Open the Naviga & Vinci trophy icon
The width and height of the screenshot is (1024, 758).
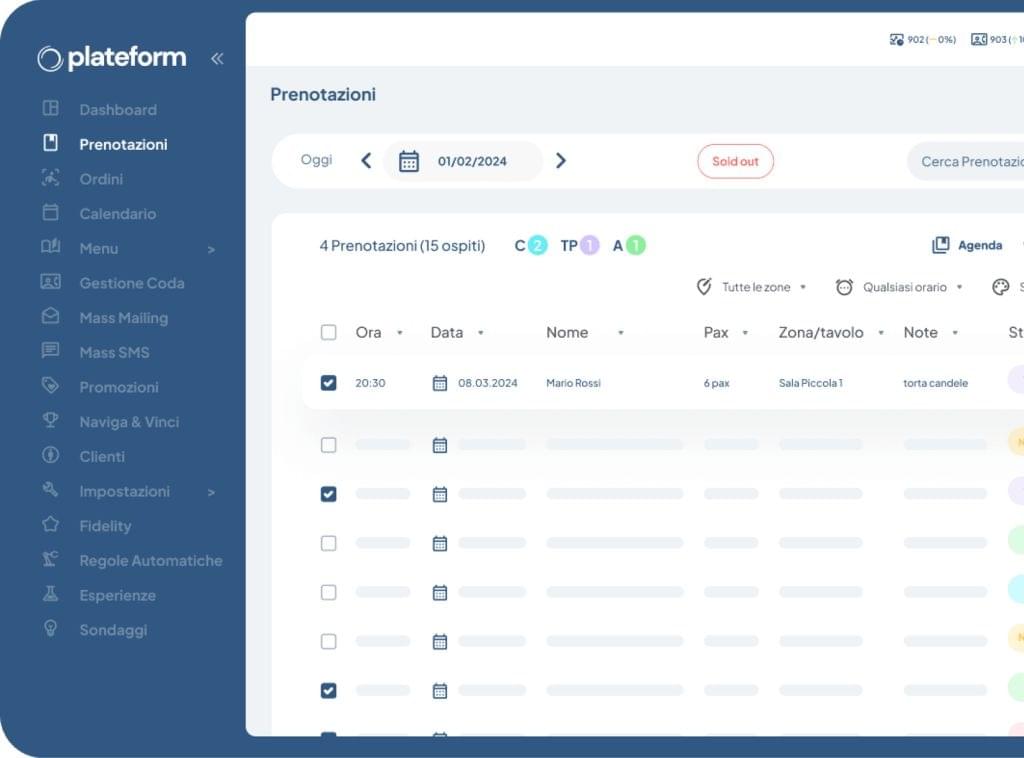[50, 421]
